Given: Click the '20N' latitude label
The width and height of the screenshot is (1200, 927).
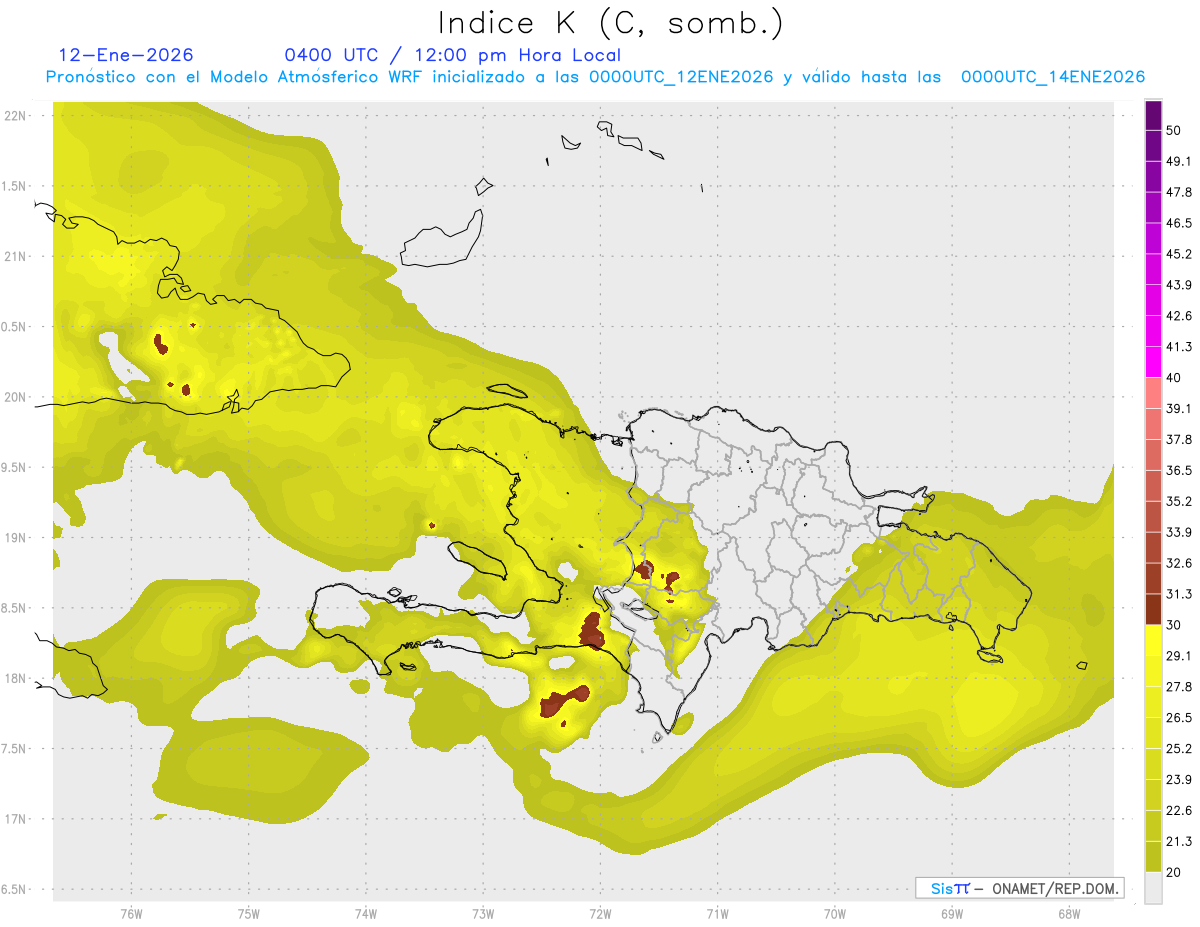Looking at the screenshot, I should [x=16, y=397].
